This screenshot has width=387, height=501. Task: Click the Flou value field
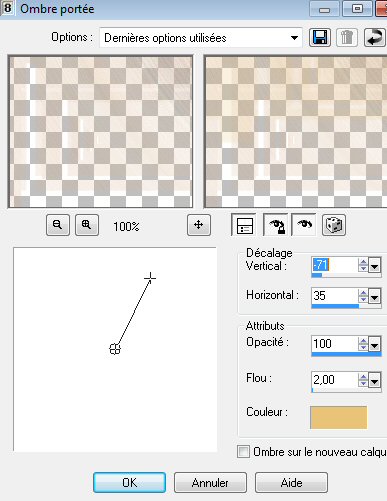pos(334,380)
